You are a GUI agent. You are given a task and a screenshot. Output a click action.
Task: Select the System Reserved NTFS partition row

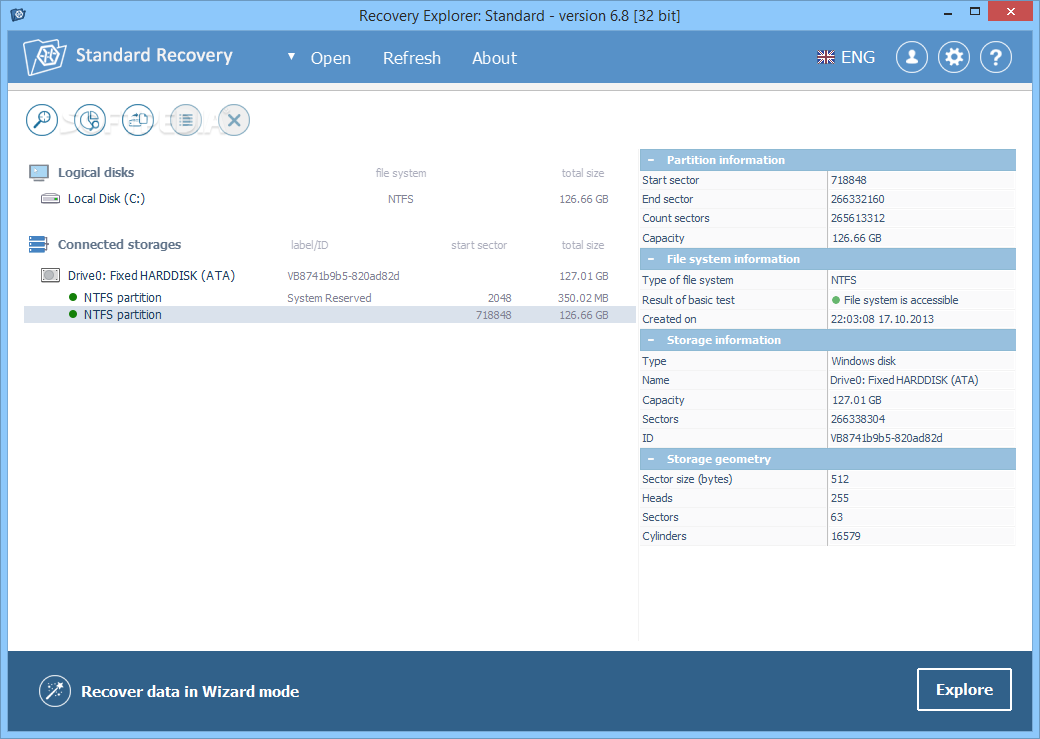point(330,298)
